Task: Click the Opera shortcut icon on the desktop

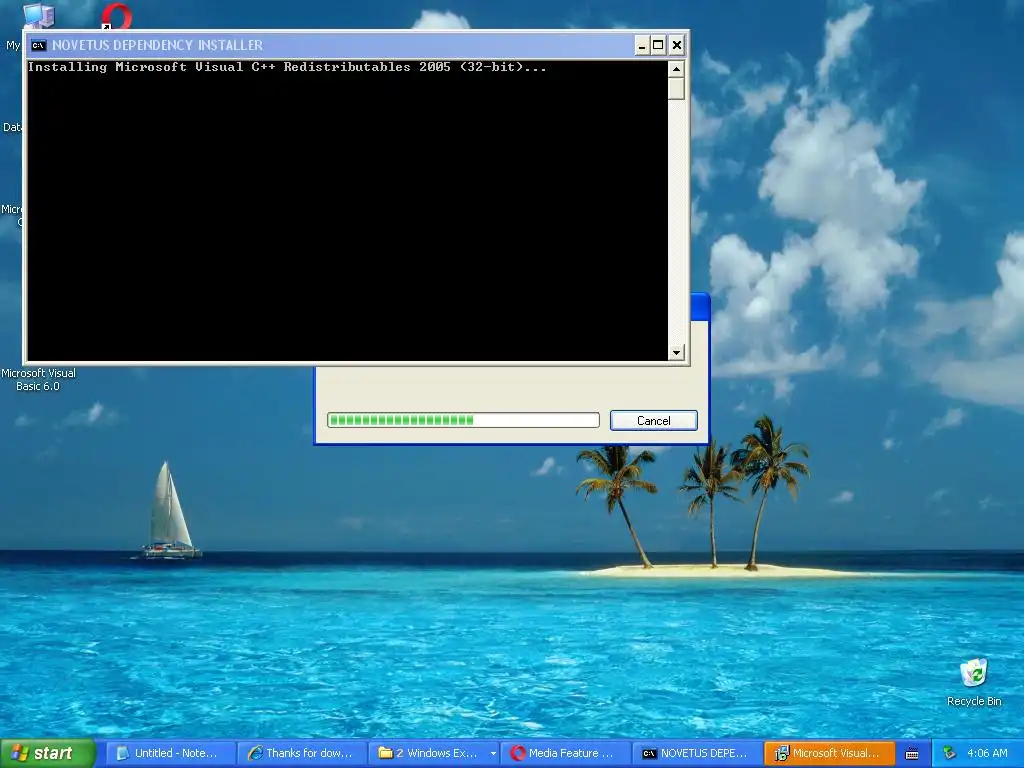Action: [116, 16]
